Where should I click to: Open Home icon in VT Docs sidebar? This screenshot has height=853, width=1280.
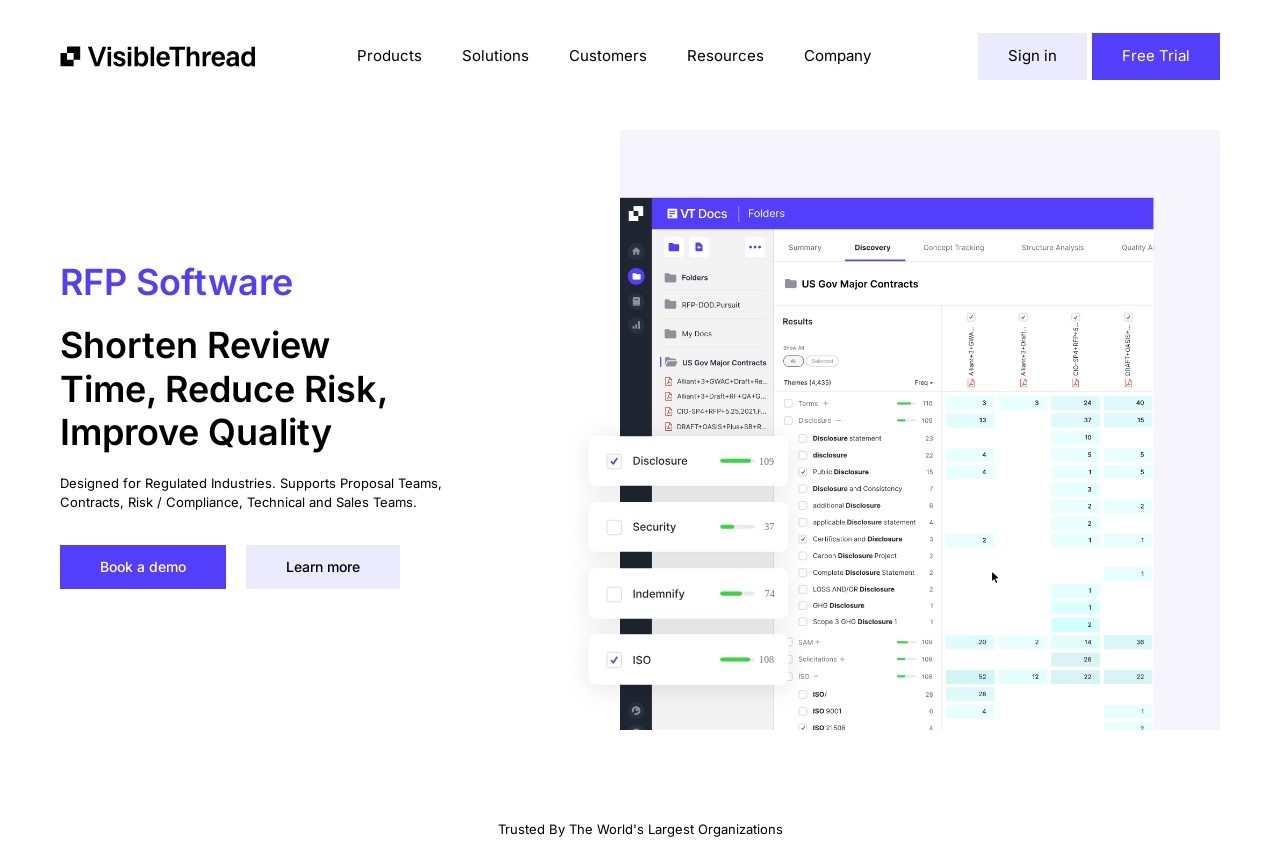(x=636, y=251)
